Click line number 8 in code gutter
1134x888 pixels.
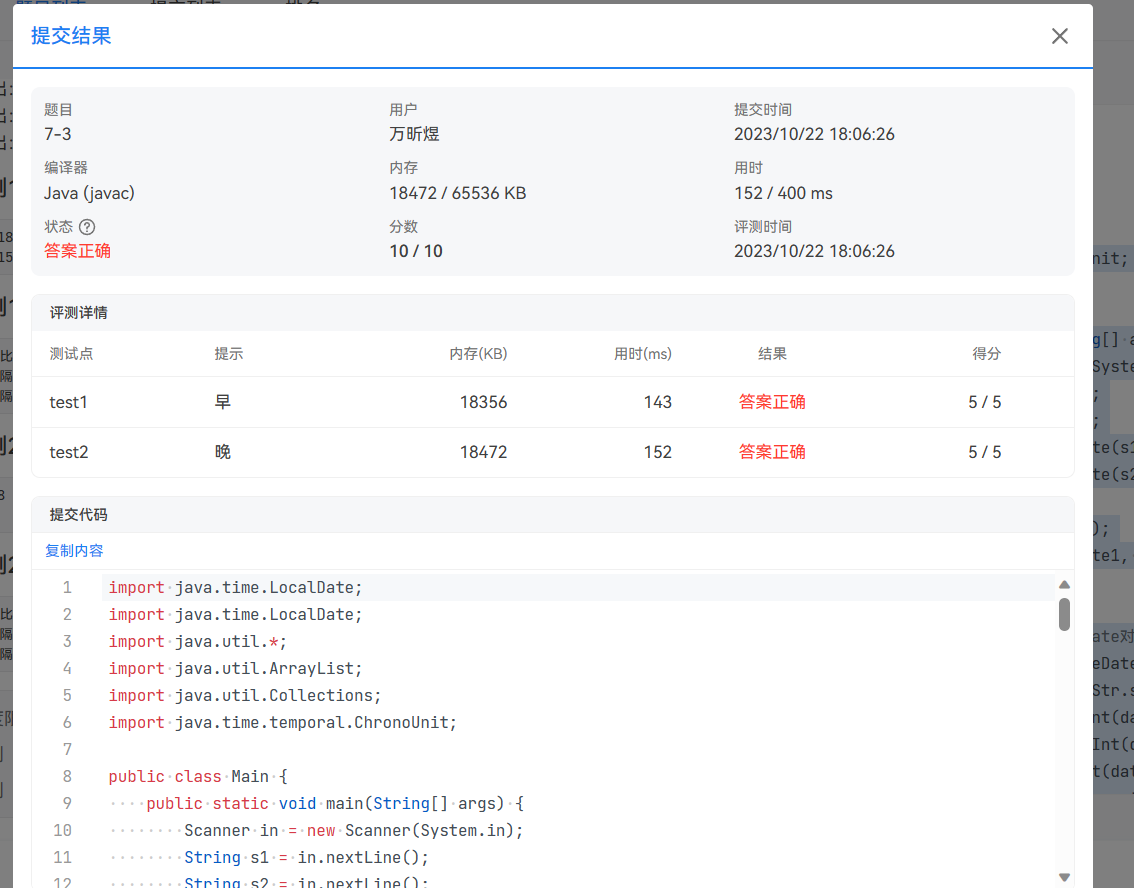pyautogui.click(x=67, y=776)
